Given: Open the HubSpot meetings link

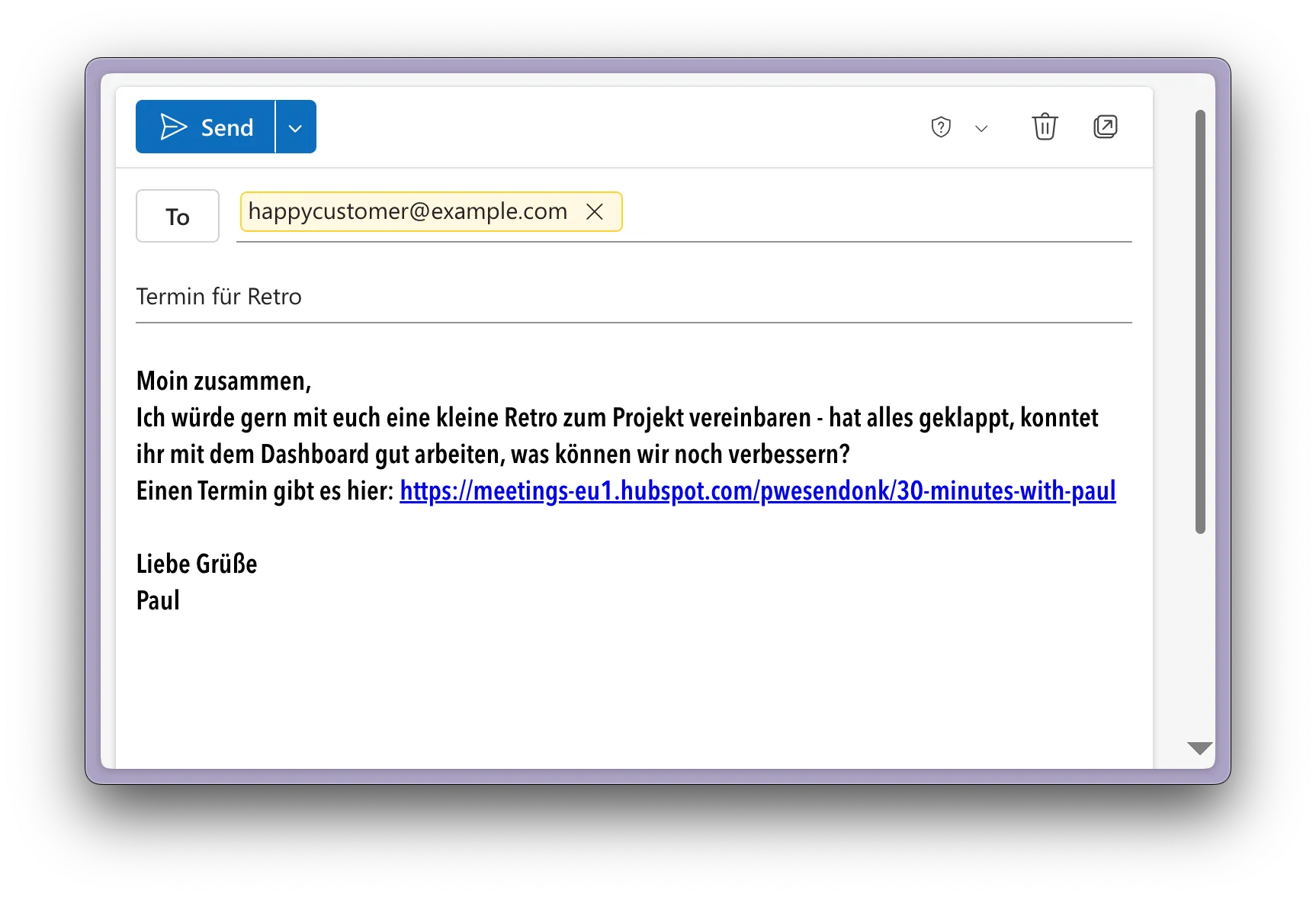Looking at the screenshot, I should click(x=757, y=491).
